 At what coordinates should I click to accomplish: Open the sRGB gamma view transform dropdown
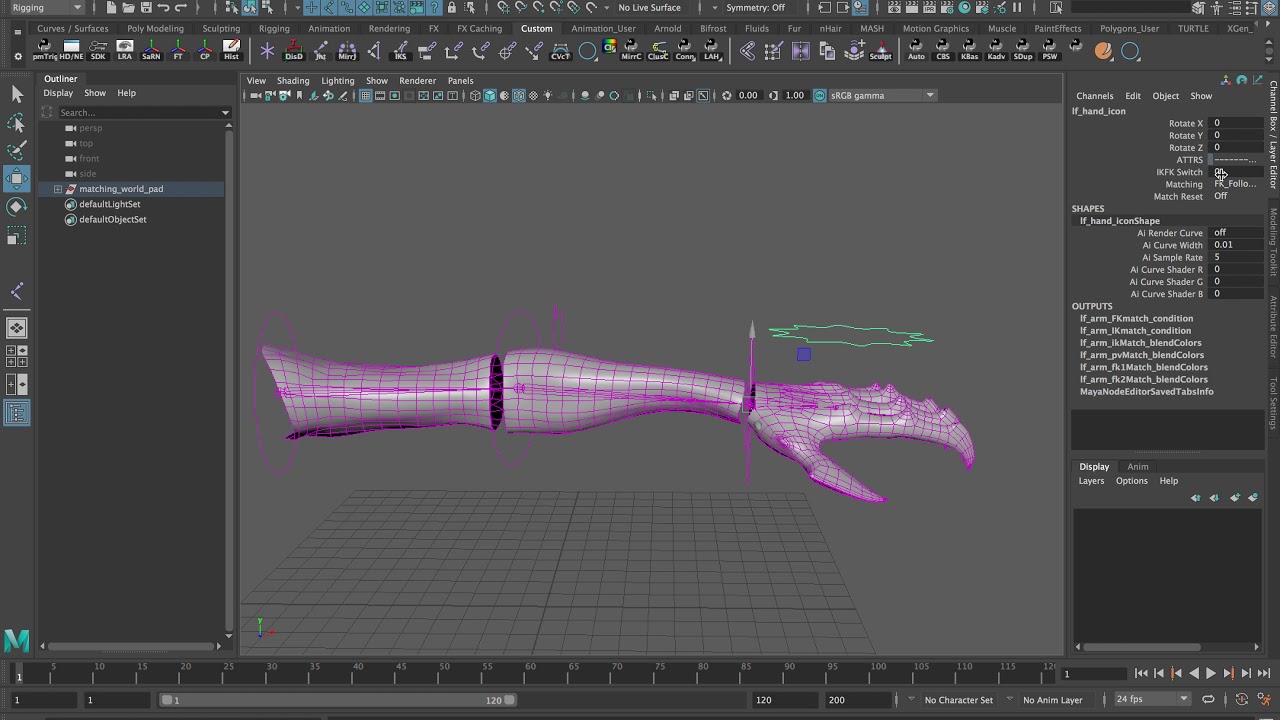click(x=883, y=96)
